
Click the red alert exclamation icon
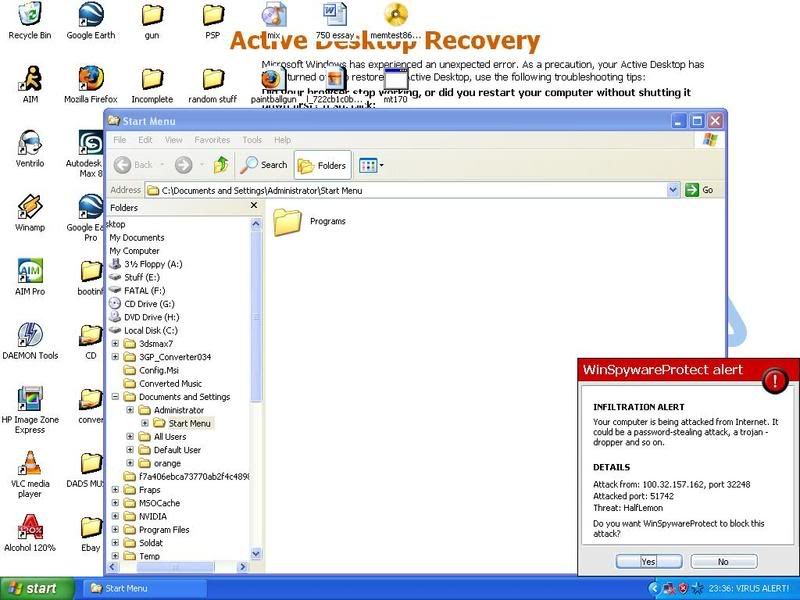point(774,380)
